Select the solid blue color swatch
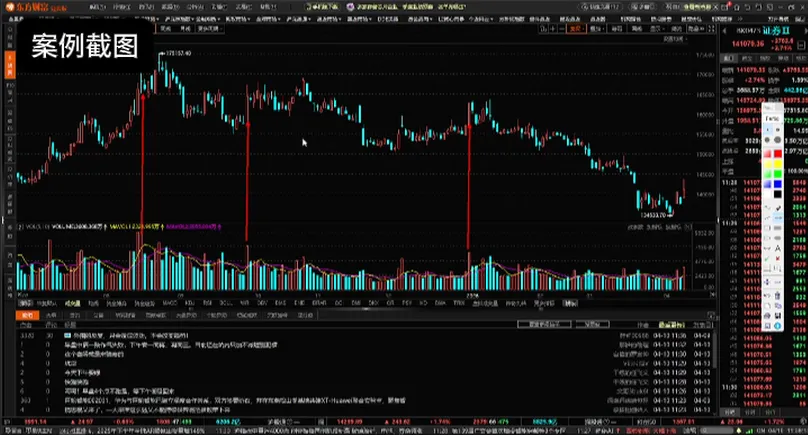This screenshot has height=435, width=808. (778, 183)
